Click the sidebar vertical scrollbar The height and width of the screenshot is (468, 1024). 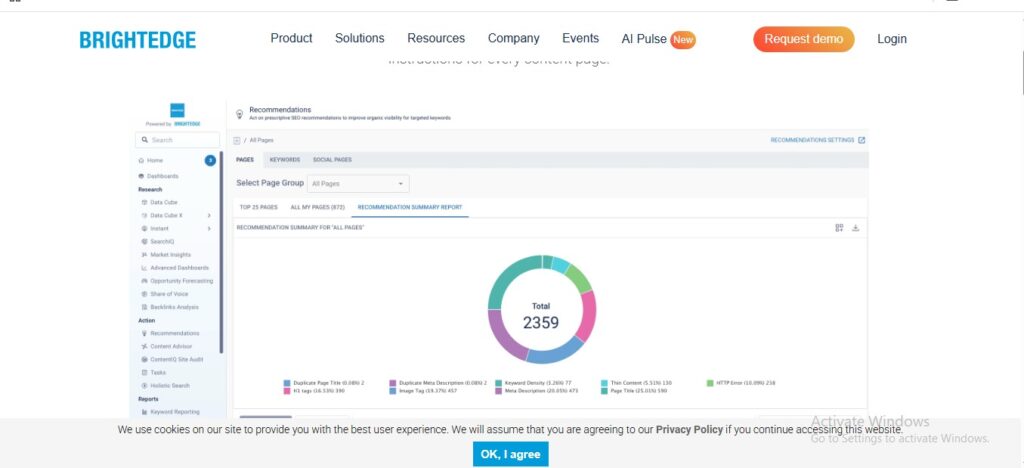[221, 253]
